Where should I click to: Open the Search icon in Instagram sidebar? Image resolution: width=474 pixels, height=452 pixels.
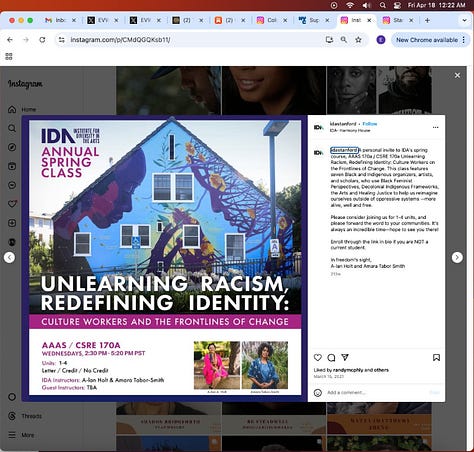coord(12,128)
